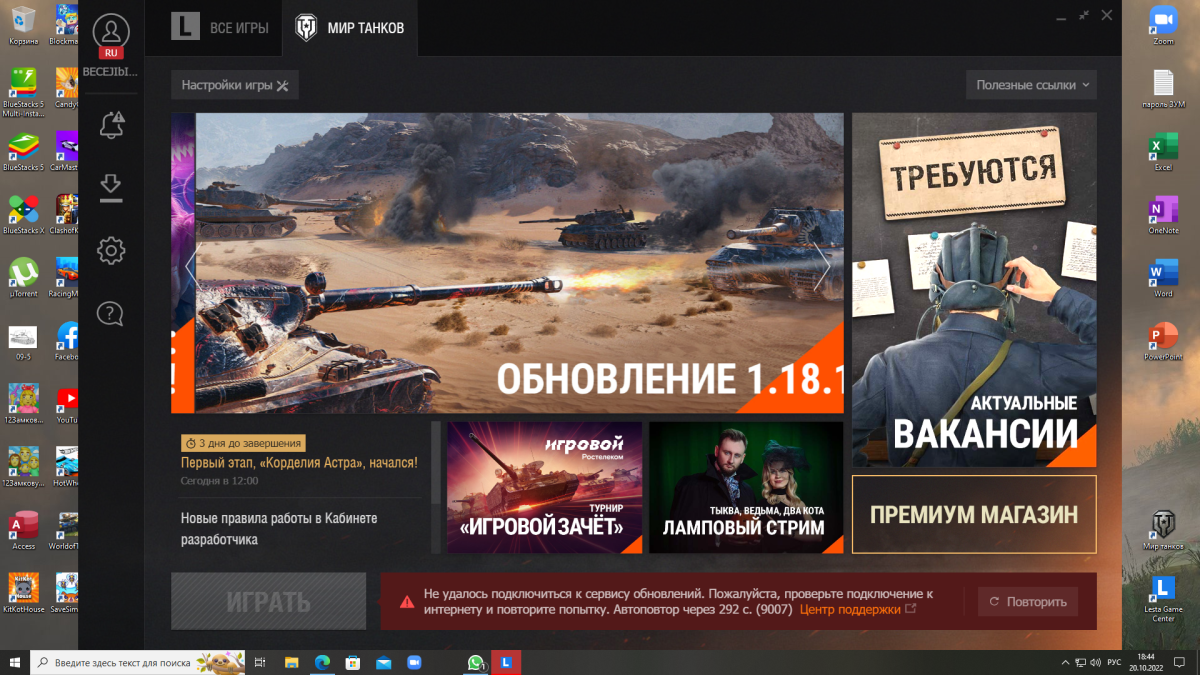Open BlueStacks X desktop icon
The height and width of the screenshot is (675, 1200).
[x=23, y=214]
